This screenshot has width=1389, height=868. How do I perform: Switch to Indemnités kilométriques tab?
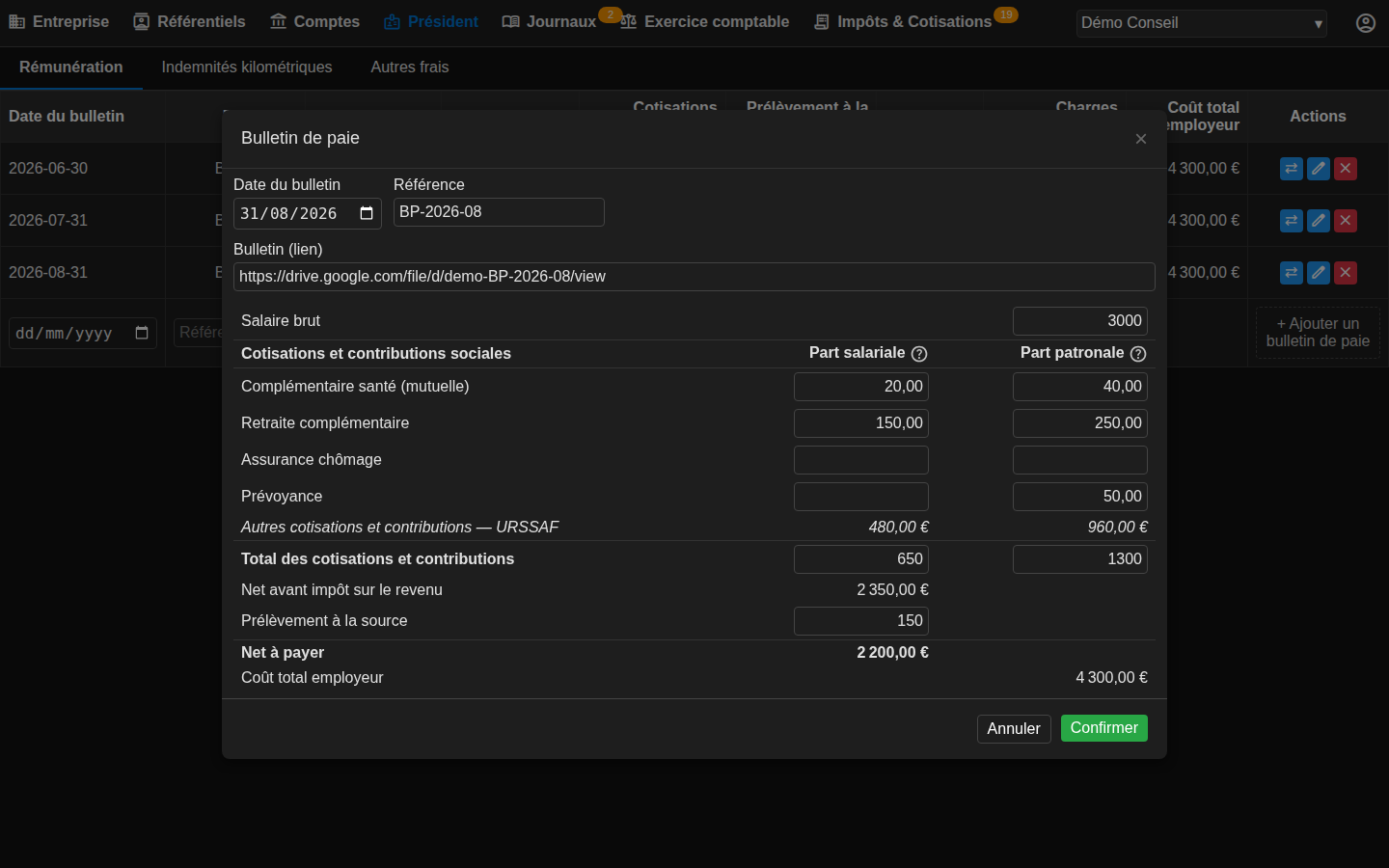click(247, 68)
